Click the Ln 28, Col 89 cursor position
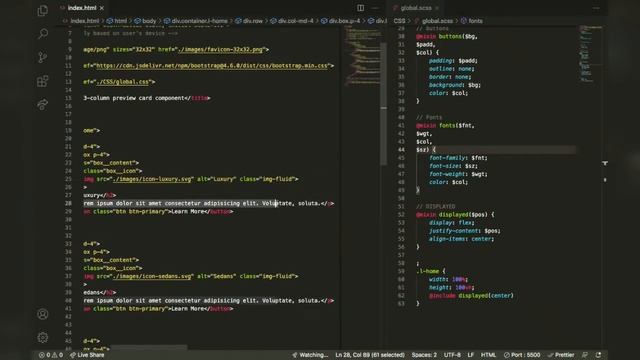This screenshot has width=640, height=360. 370,355
